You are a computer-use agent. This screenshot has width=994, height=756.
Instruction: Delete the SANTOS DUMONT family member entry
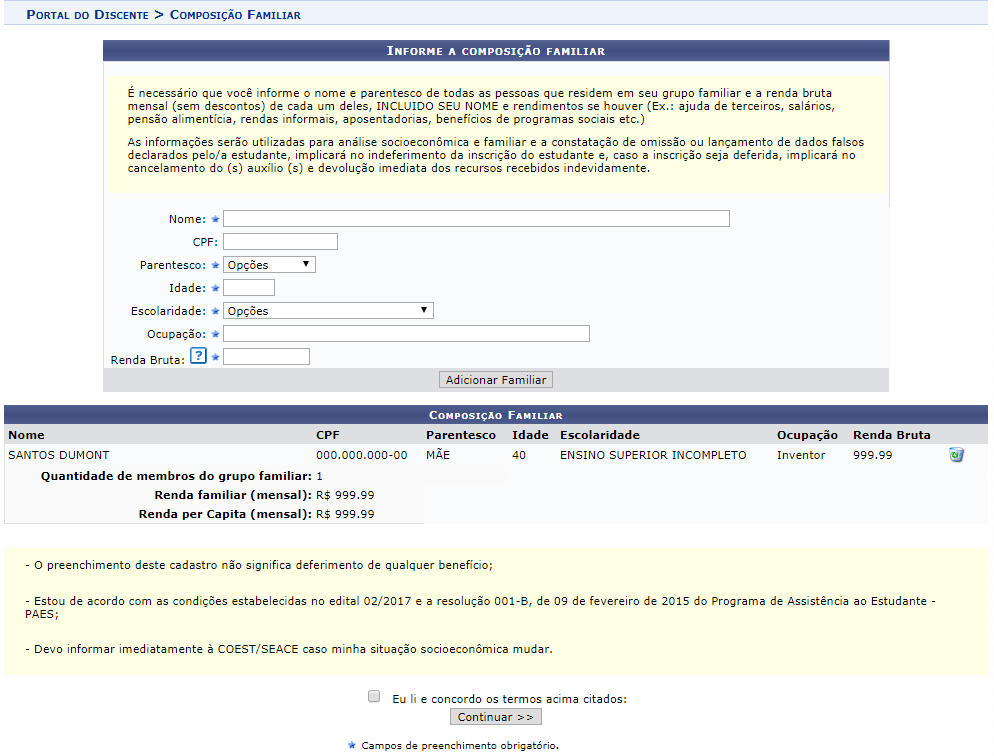956,454
